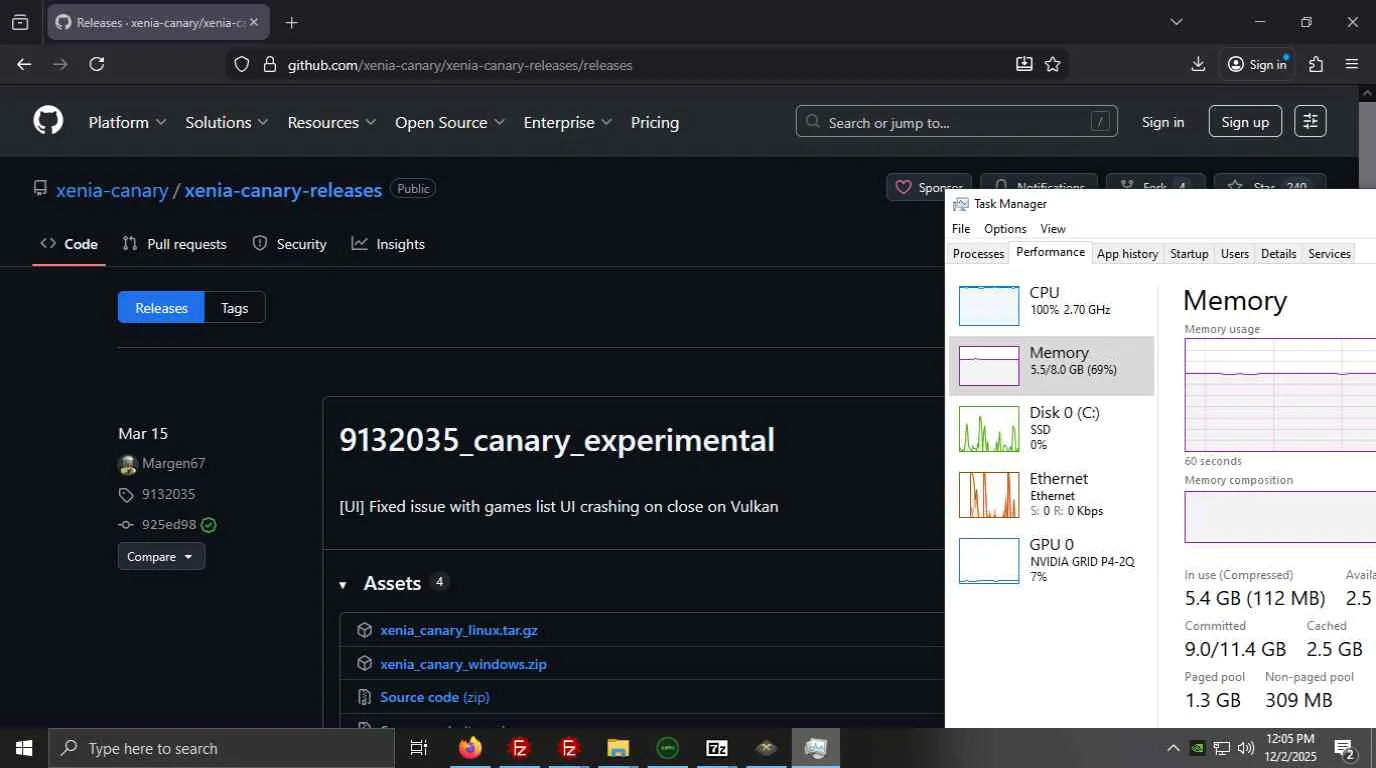Select GPU 0 NVIDIA GRID item
This screenshot has width=1376, height=768.
point(1051,560)
